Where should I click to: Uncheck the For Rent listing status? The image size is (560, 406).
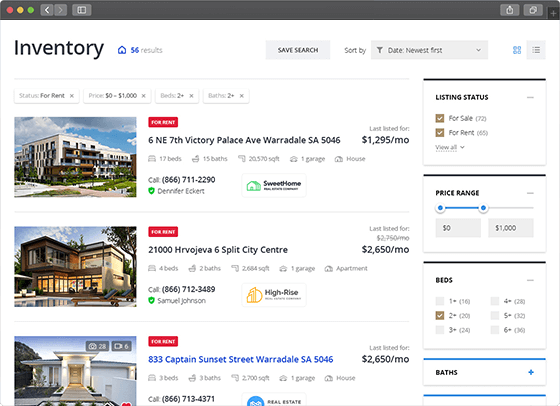[440, 133]
